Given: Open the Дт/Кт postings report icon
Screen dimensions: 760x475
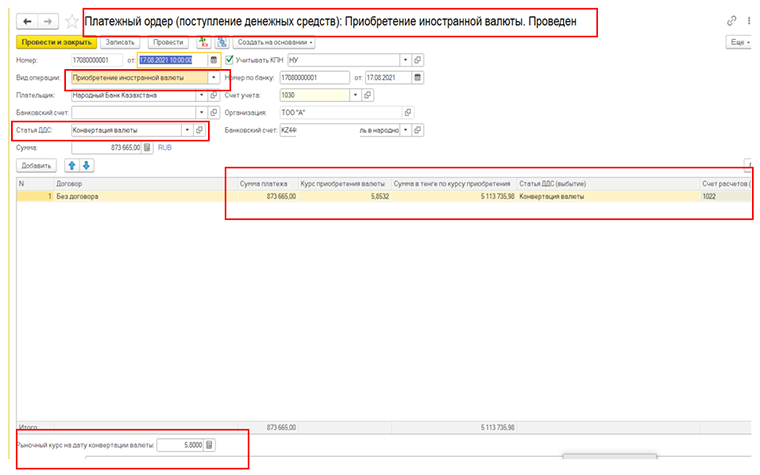Looking at the screenshot, I should pos(204,43).
